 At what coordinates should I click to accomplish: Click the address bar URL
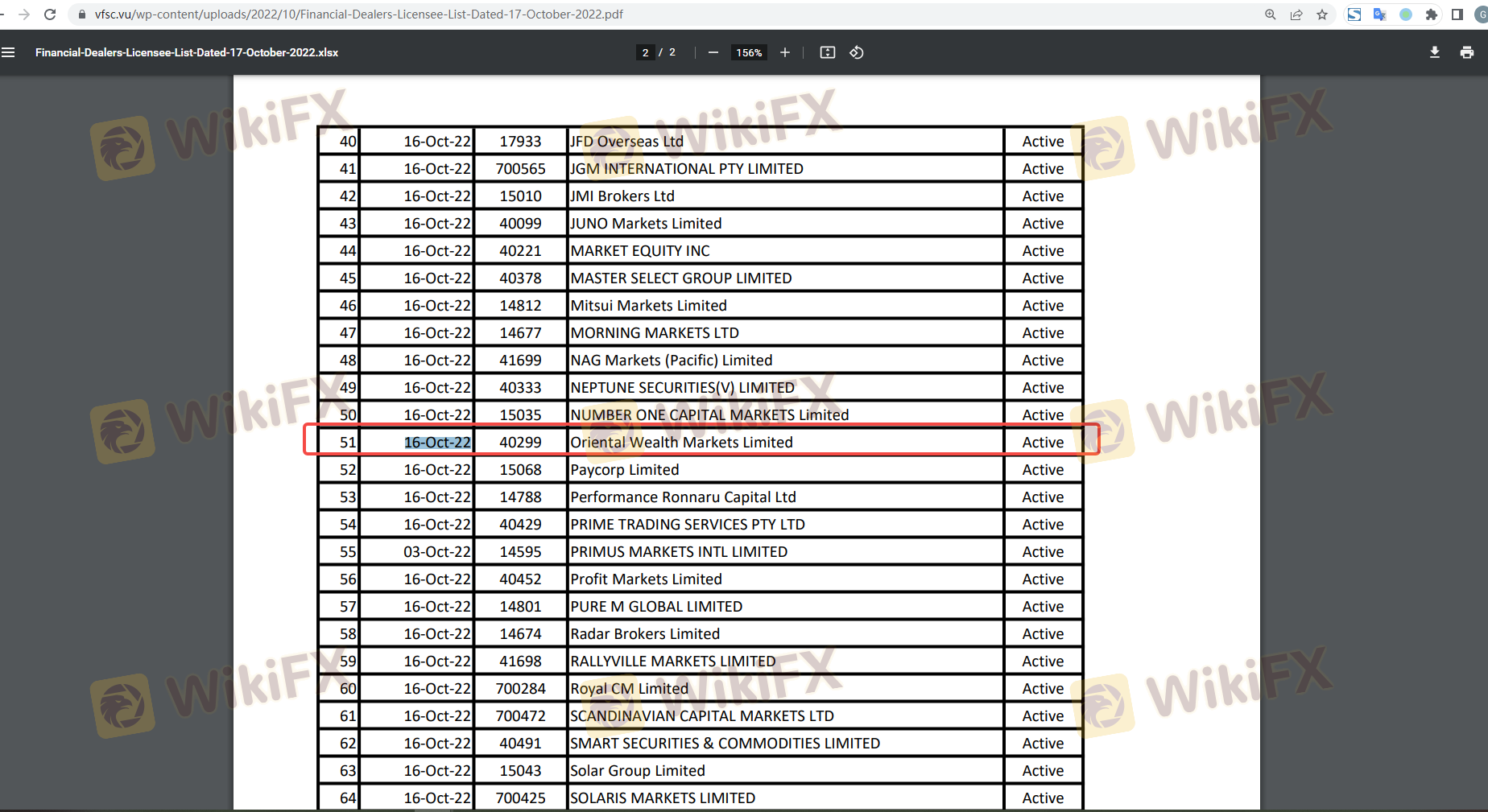click(358, 14)
